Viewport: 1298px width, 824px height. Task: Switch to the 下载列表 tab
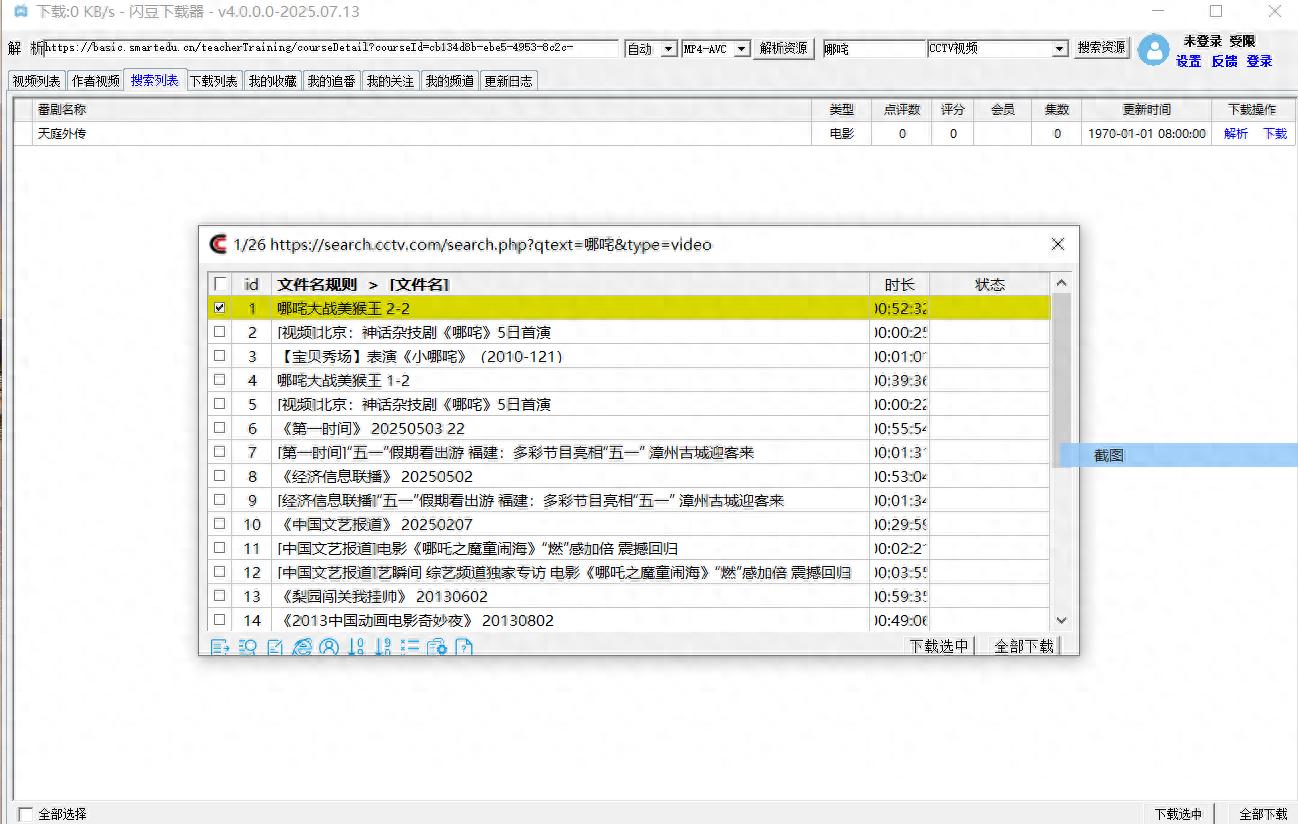click(214, 81)
